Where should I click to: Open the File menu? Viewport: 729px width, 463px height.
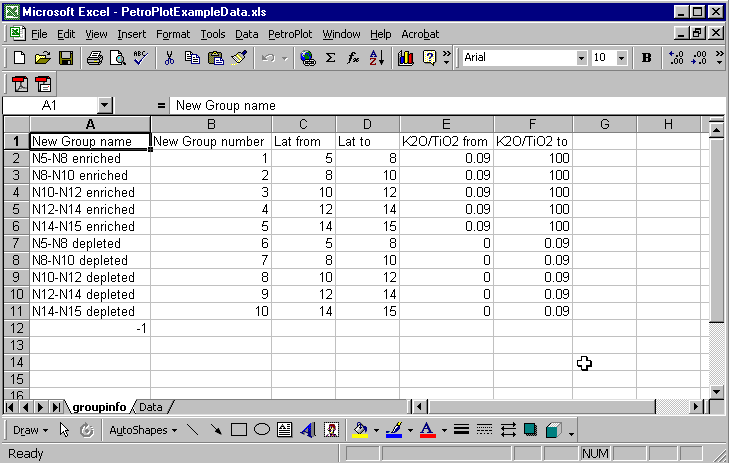(39, 34)
